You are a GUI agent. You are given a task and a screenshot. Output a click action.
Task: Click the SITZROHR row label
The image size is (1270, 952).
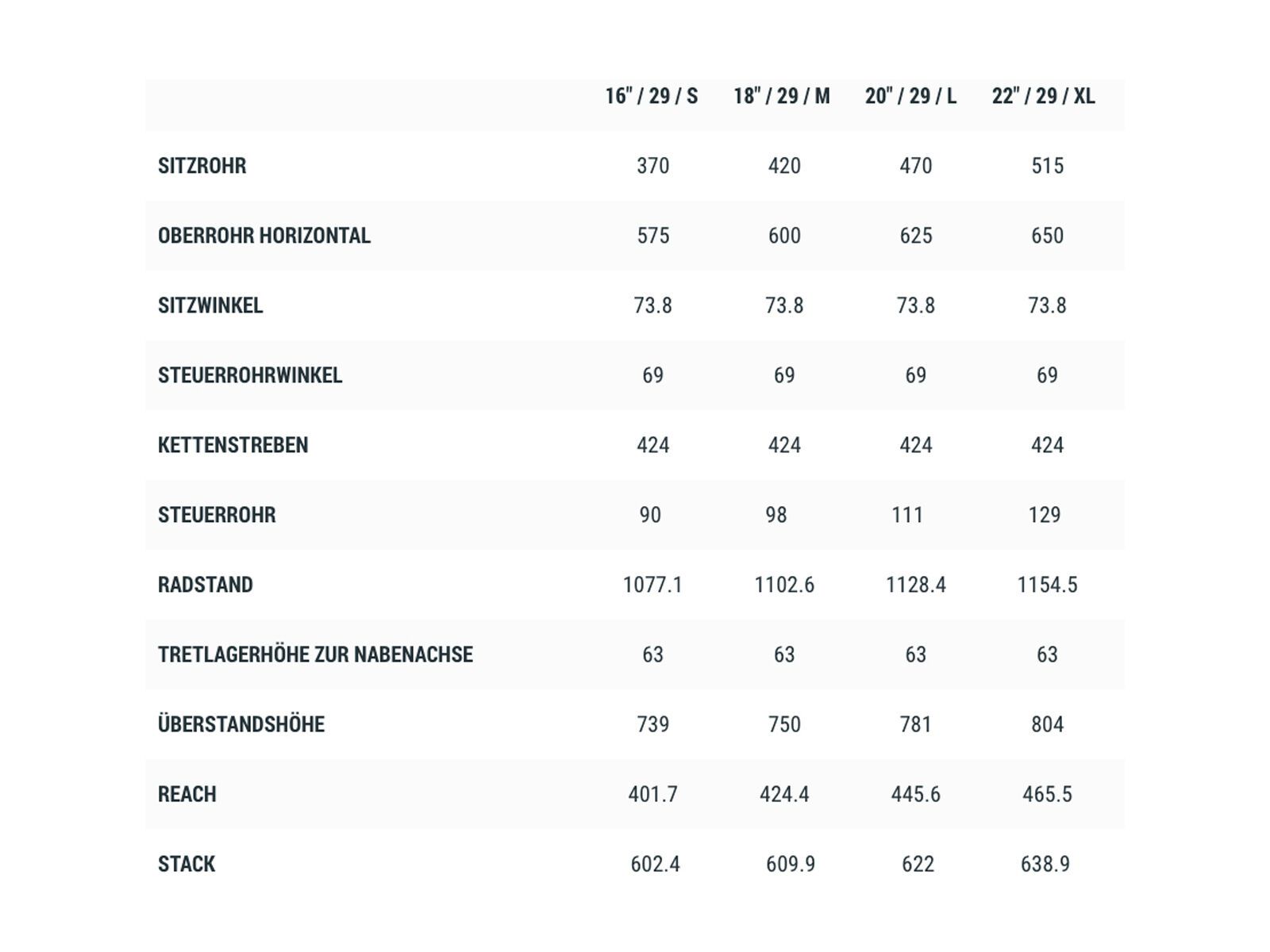[202, 166]
